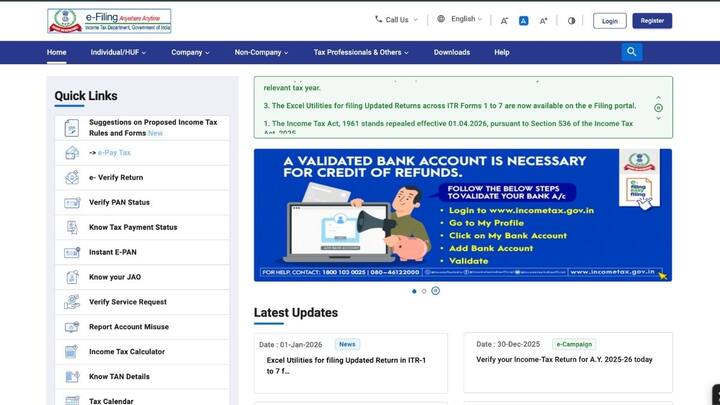Image resolution: width=720 pixels, height=405 pixels.
Task: Open search with the magnifier icon
Action: click(x=632, y=52)
